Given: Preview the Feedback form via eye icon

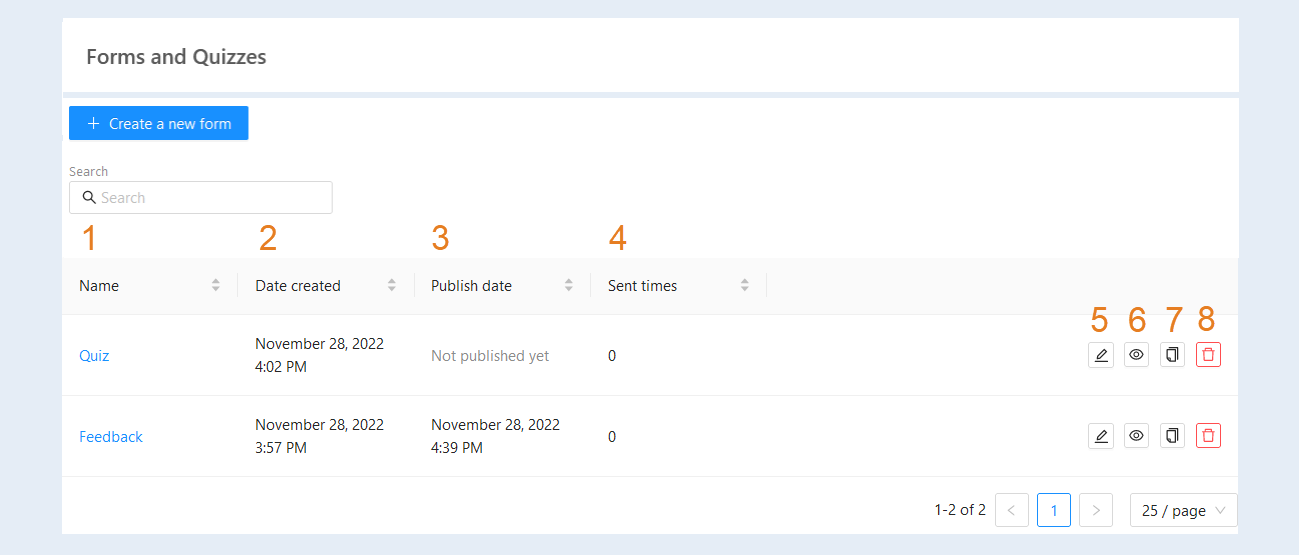Looking at the screenshot, I should coord(1136,435).
